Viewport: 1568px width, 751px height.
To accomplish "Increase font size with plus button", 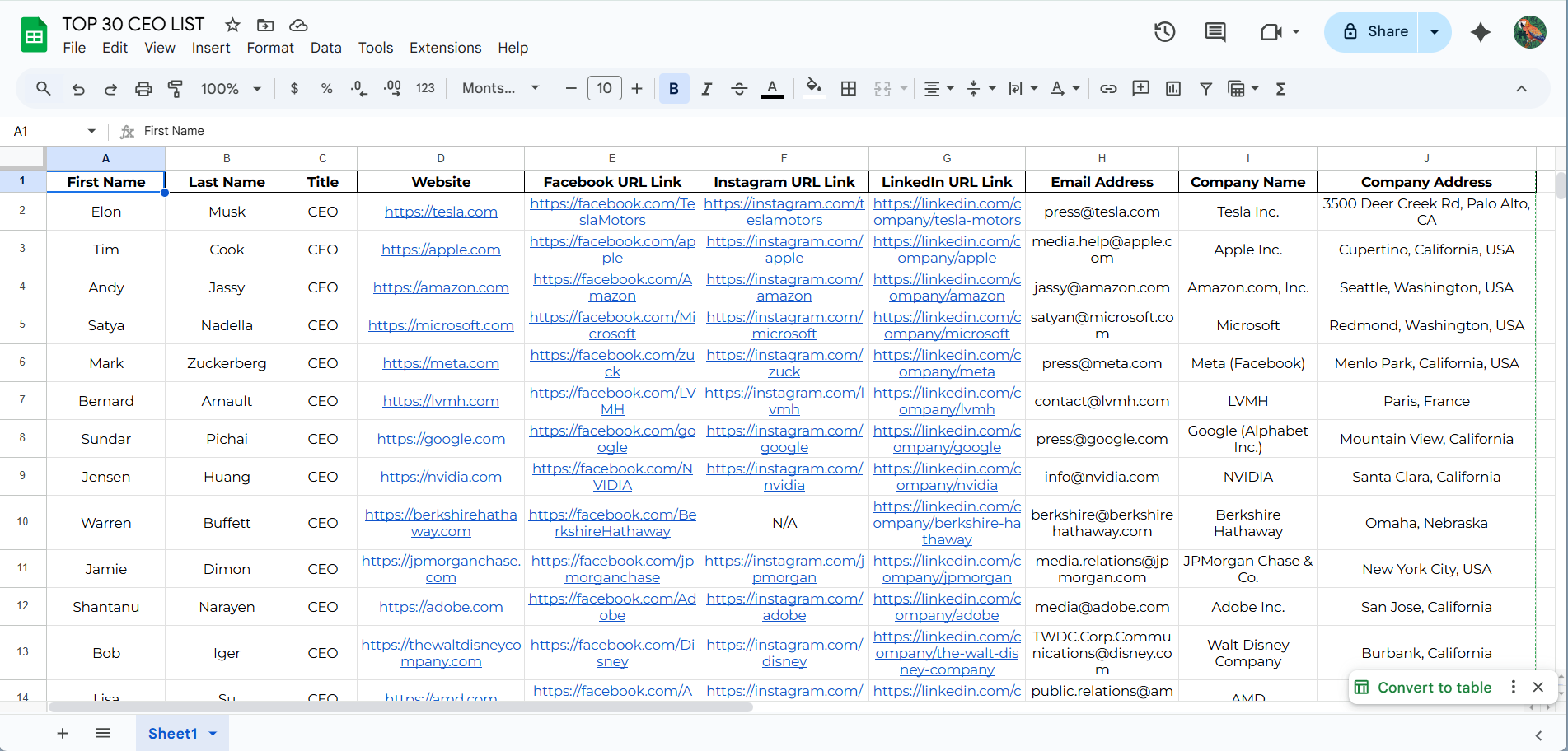I will pyautogui.click(x=637, y=89).
